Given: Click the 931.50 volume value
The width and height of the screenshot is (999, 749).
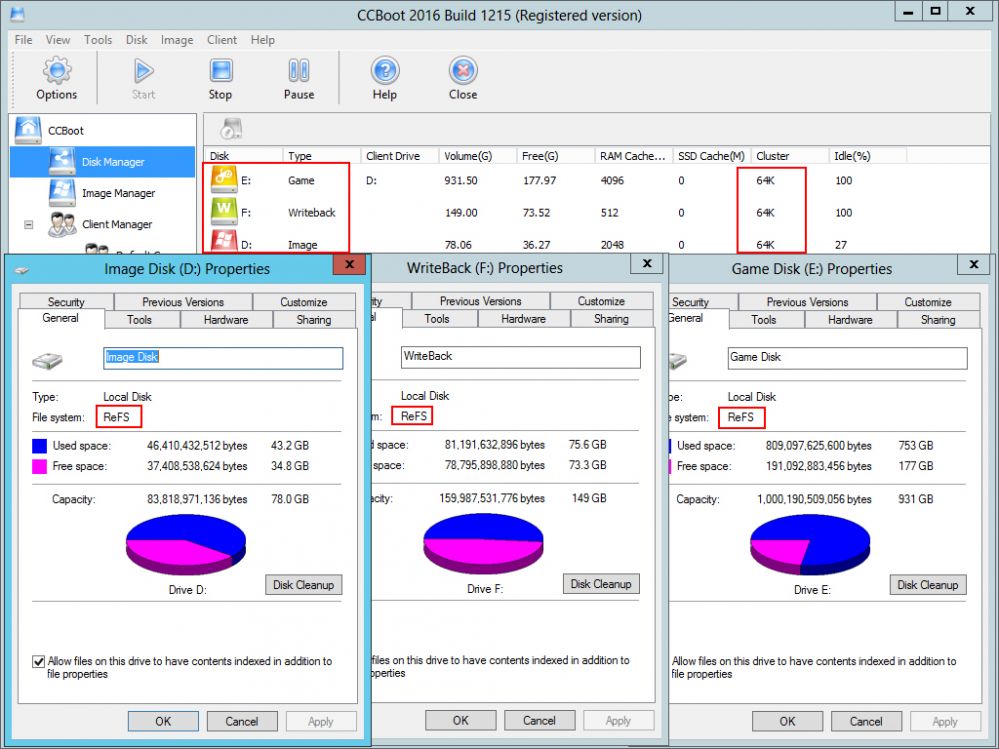Looking at the screenshot, I should click(x=461, y=180).
